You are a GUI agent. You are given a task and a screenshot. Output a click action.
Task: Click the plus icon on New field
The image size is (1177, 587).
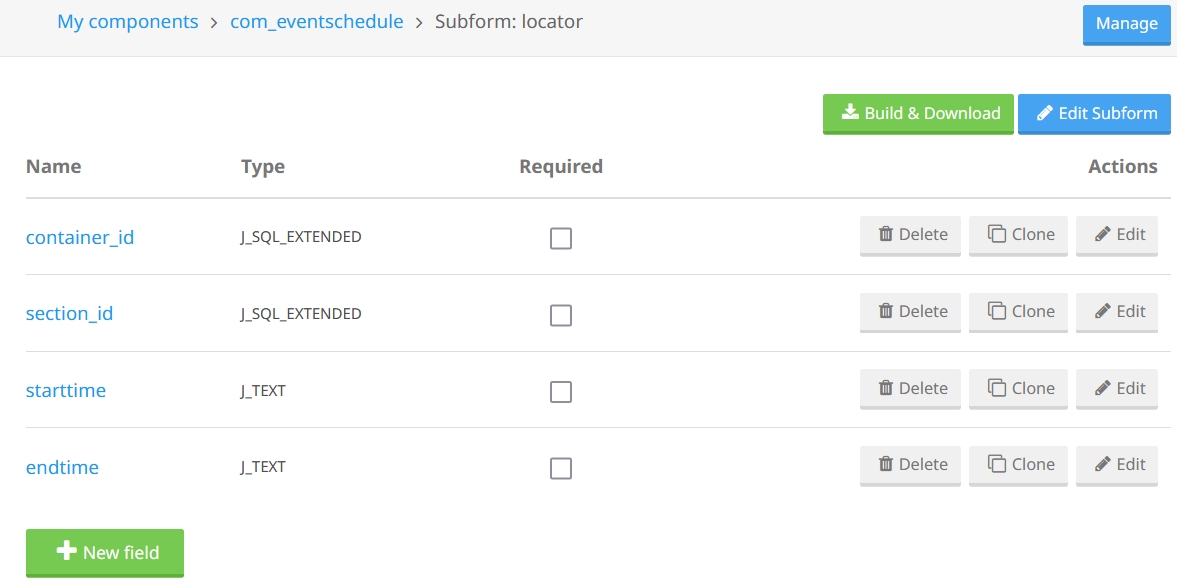pos(67,551)
